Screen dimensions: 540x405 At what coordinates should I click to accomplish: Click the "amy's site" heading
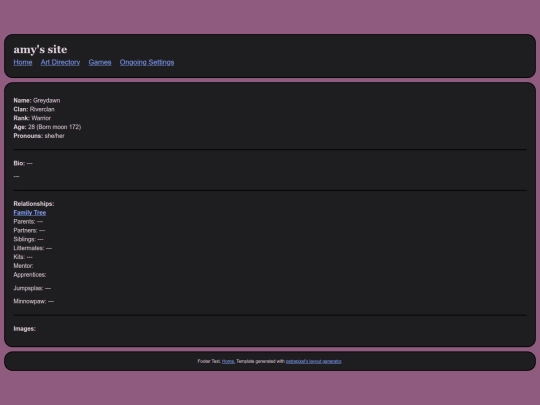[40, 49]
